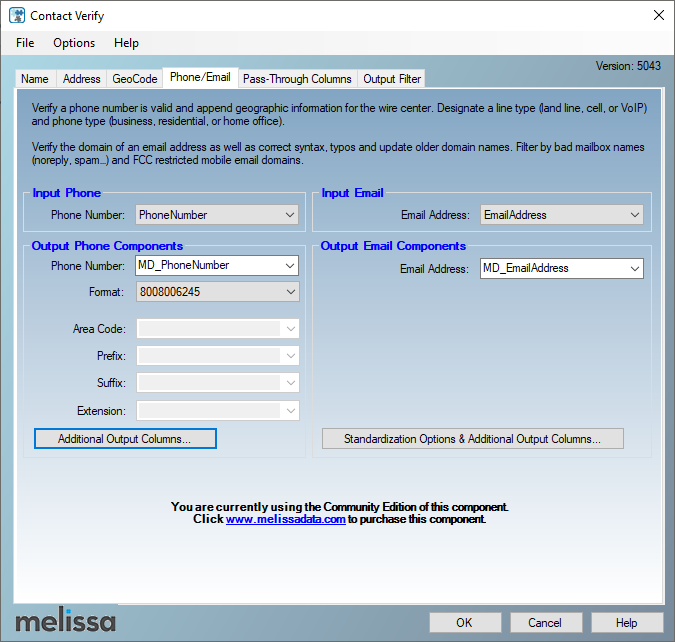
Task: Switch to the GeoCode tab
Action: [x=135, y=79]
